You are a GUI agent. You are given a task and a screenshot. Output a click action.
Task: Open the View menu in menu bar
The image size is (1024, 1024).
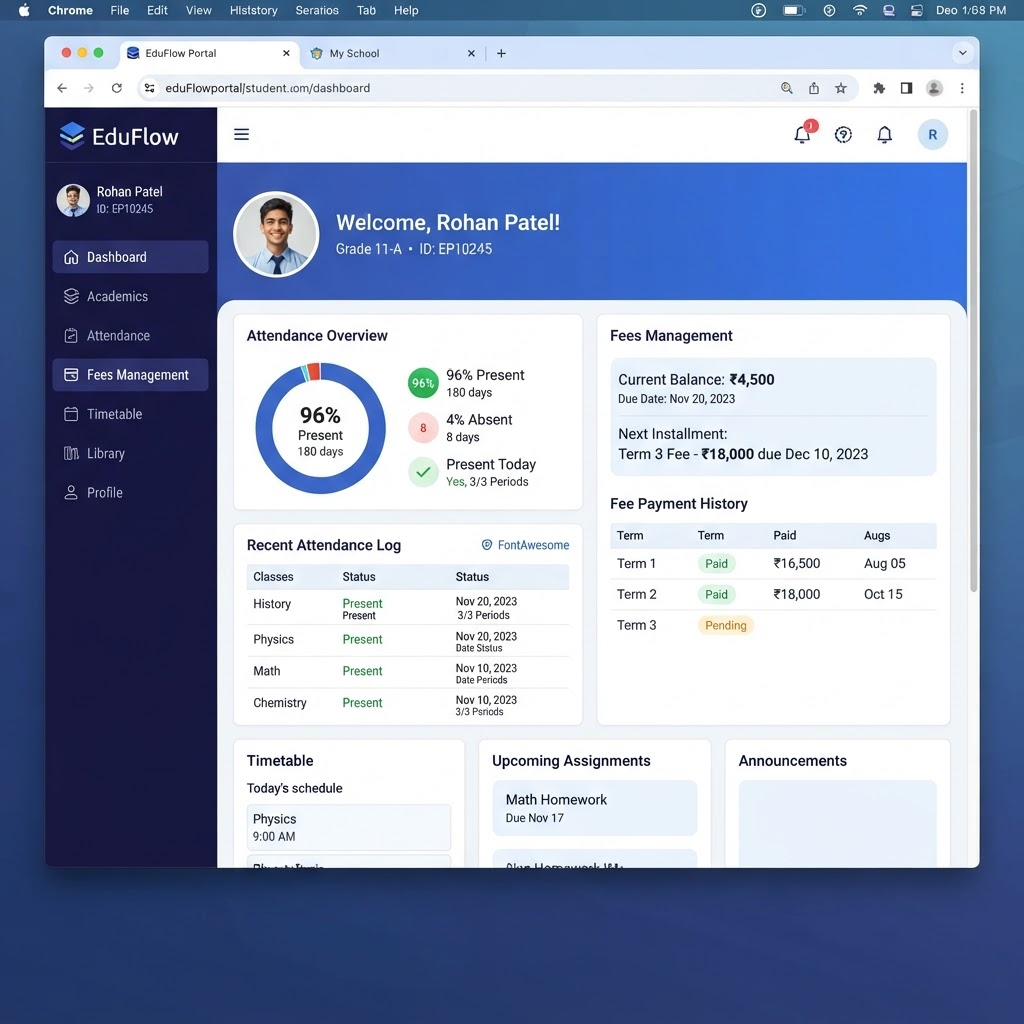(x=199, y=10)
